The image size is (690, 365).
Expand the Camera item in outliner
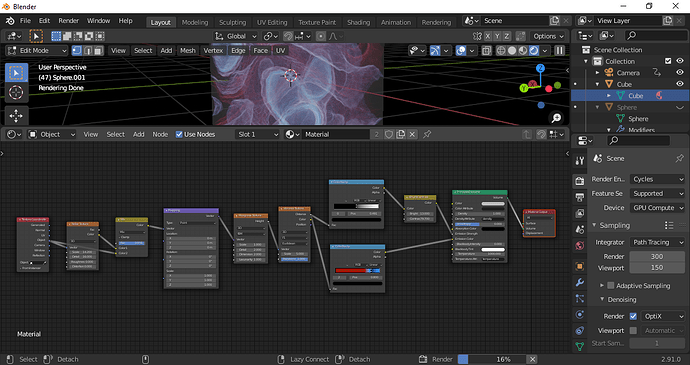pos(598,73)
